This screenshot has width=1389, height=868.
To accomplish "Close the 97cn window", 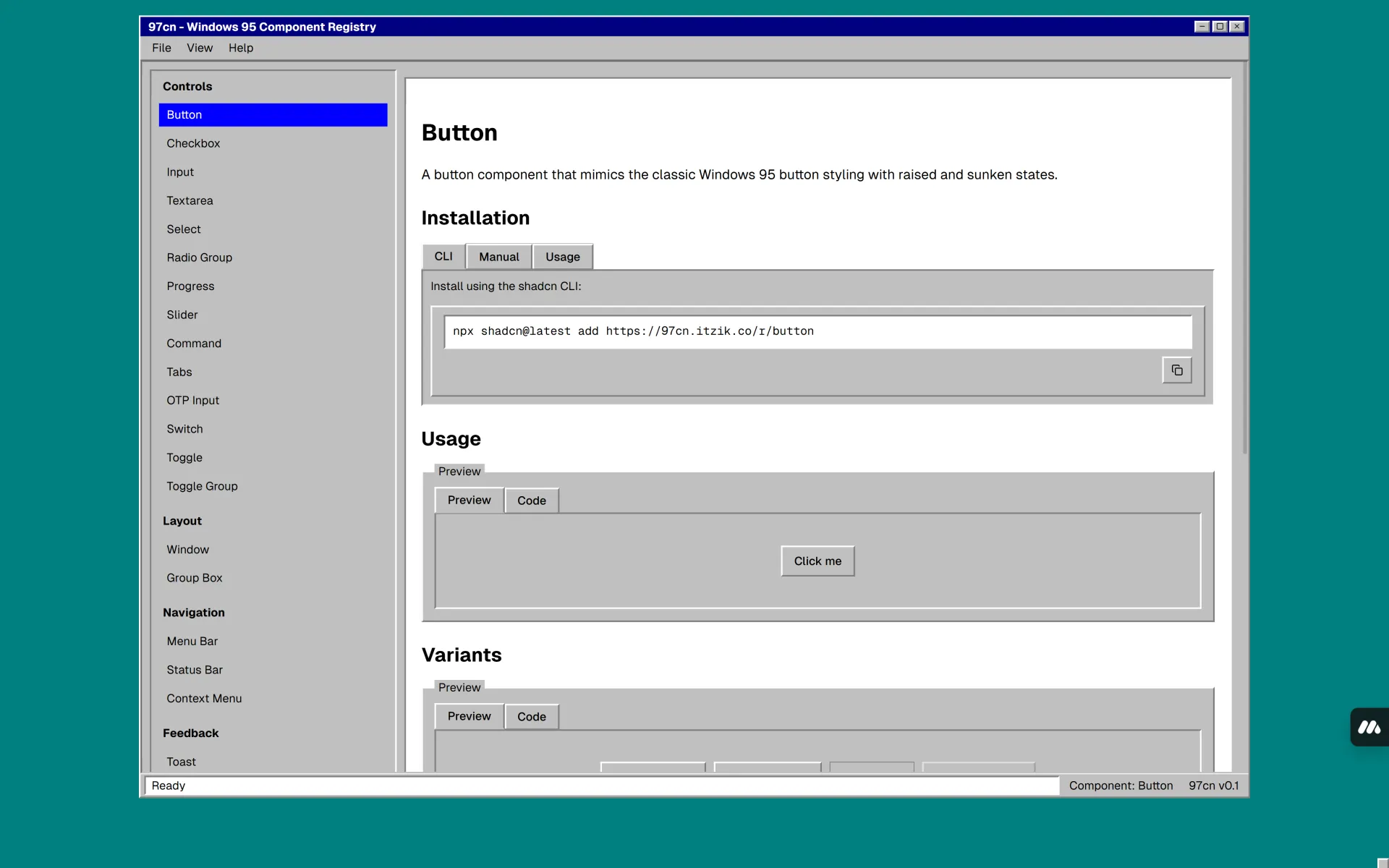I will pos(1237,27).
